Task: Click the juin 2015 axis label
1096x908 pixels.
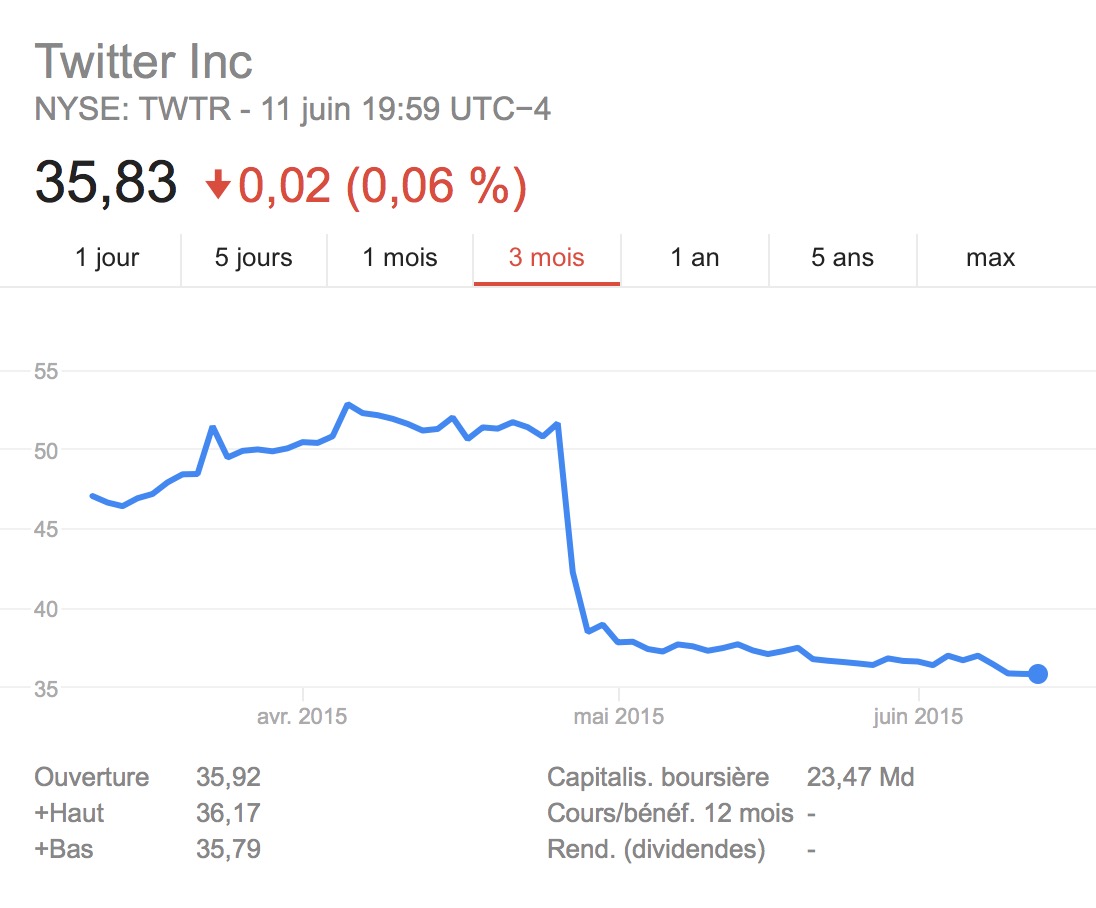Action: [x=918, y=716]
